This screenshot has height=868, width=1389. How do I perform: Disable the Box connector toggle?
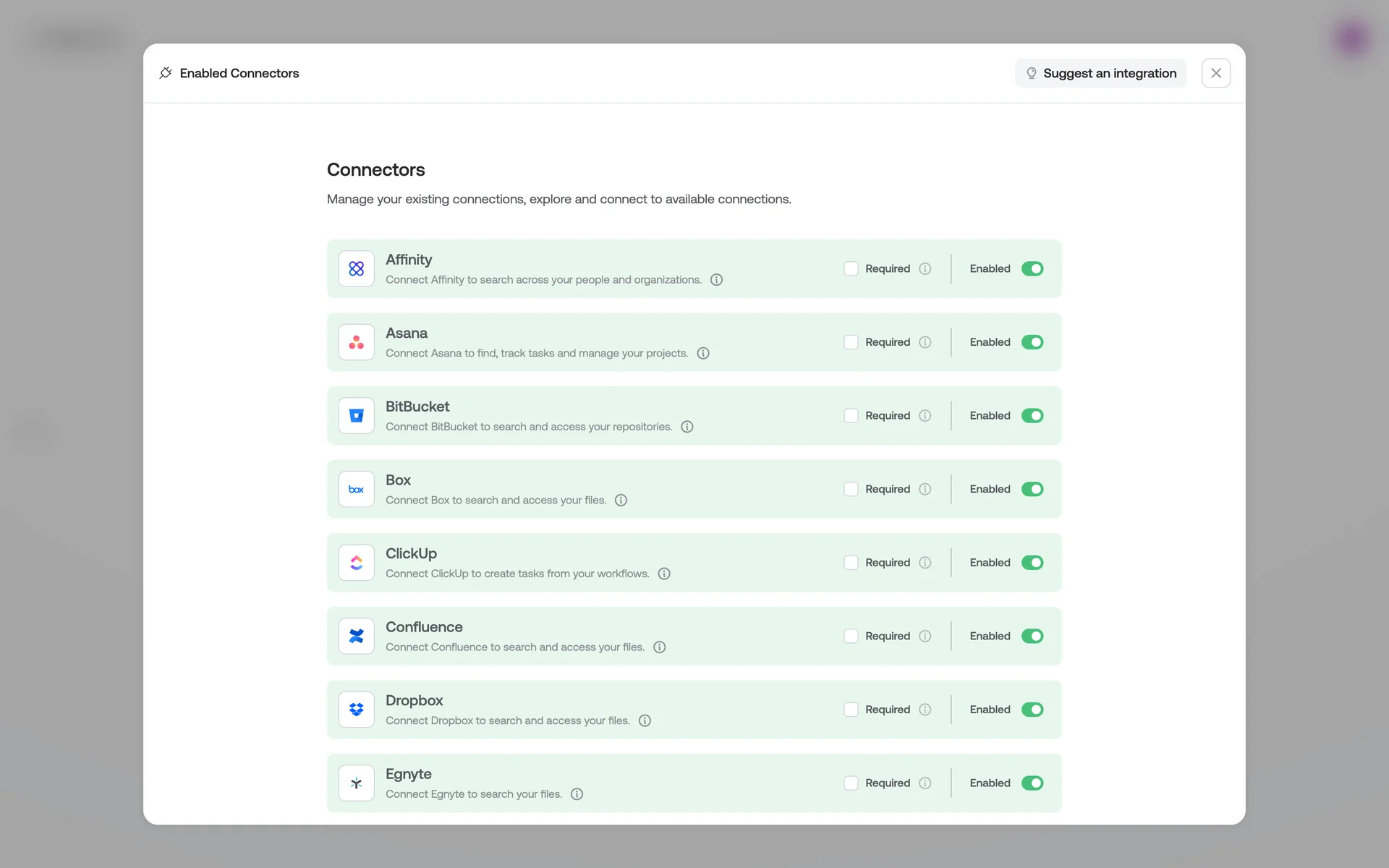coord(1032,489)
